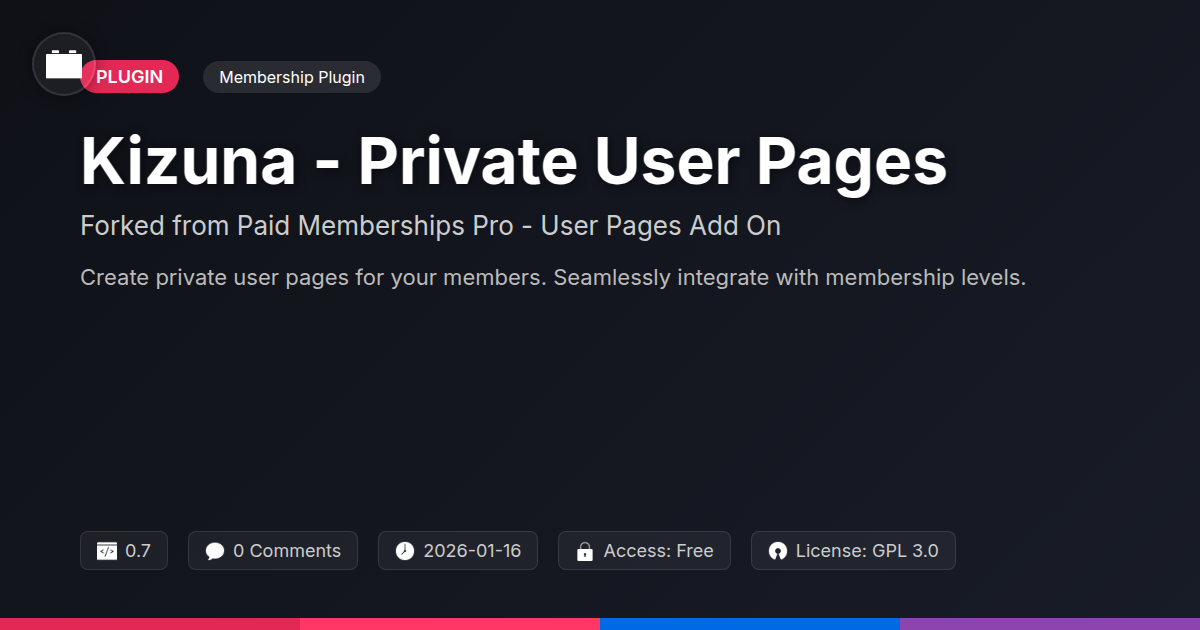
Task: Click the forked from Paid Memberships Pro subtitle
Action: point(430,226)
